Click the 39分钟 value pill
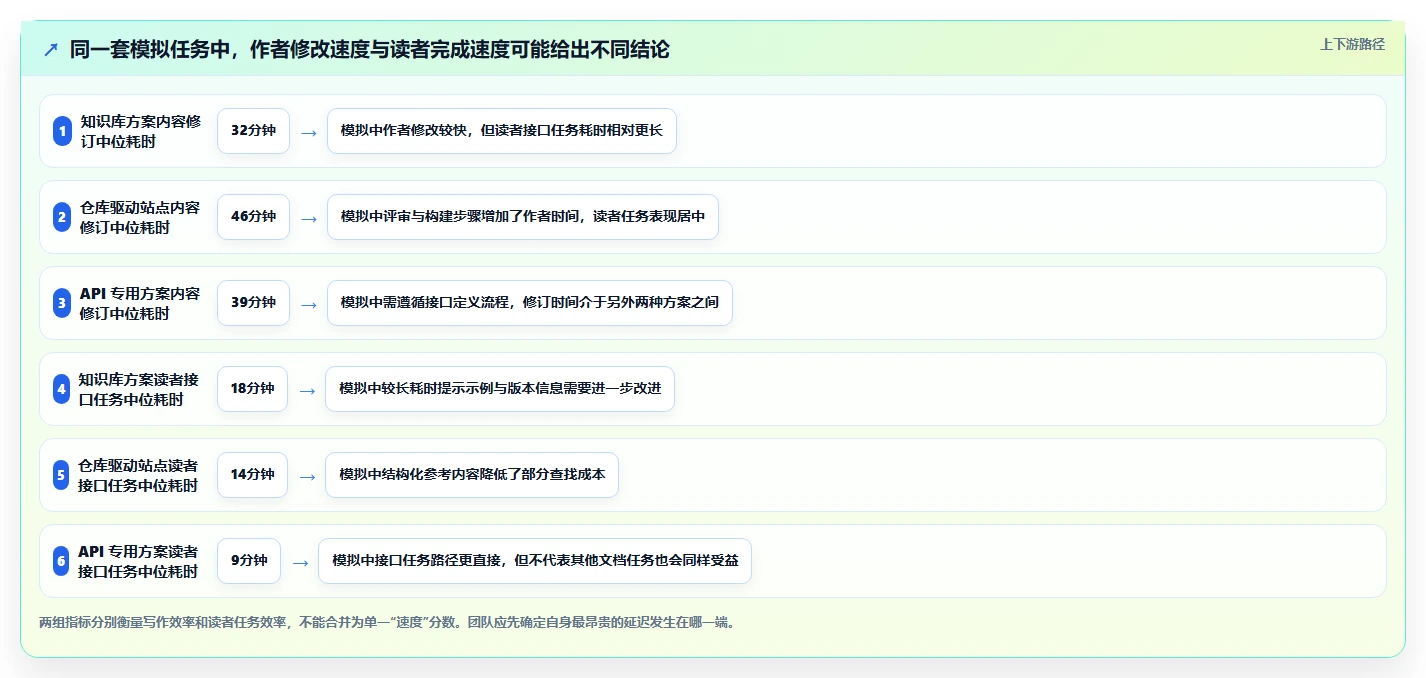Image resolution: width=1426 pixels, height=678 pixels. coord(253,303)
